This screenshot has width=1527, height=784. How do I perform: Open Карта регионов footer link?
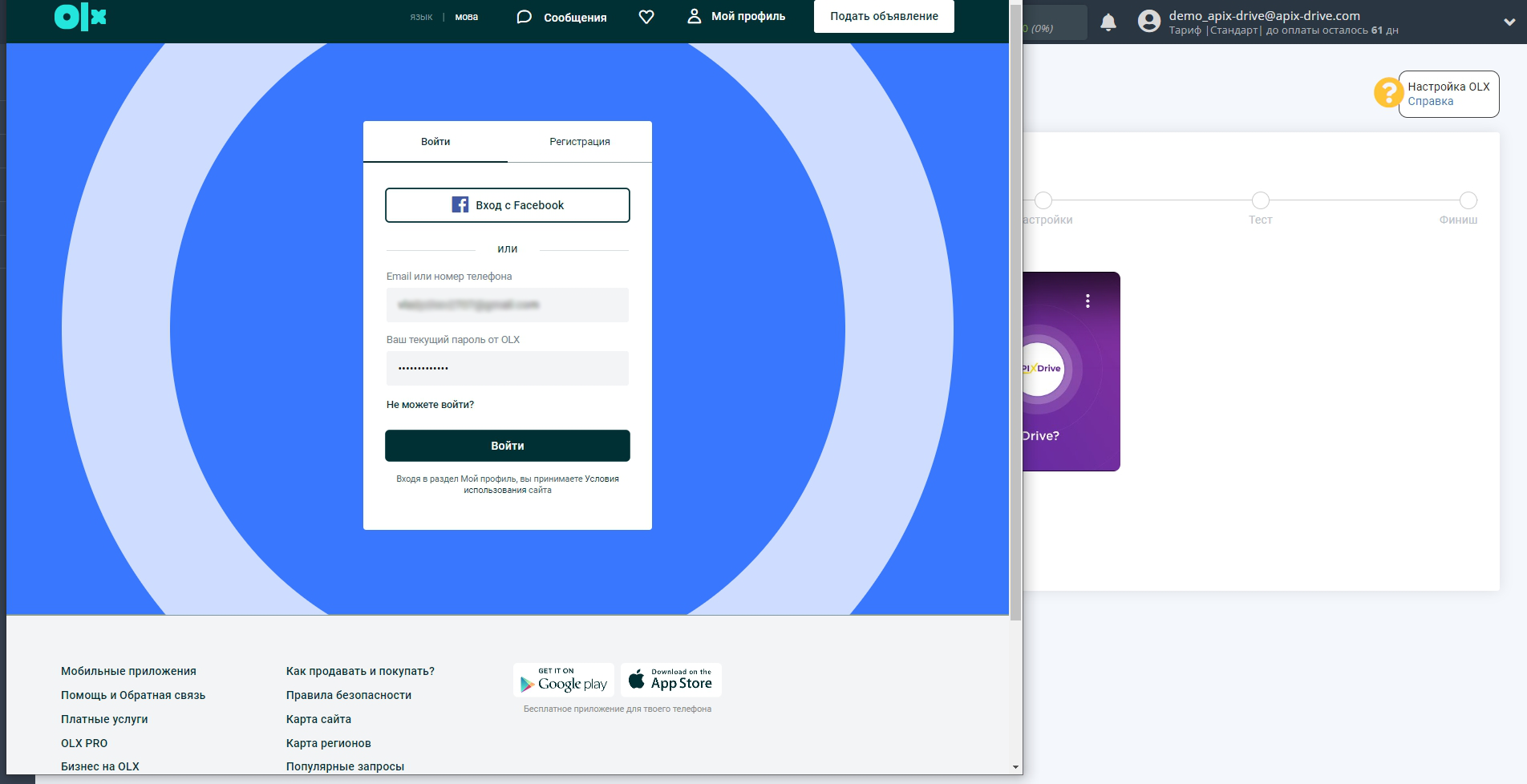329,743
